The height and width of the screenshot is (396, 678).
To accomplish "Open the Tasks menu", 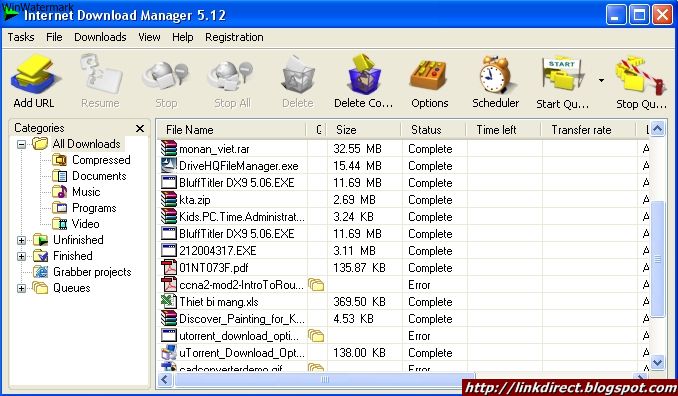I will 21,37.
